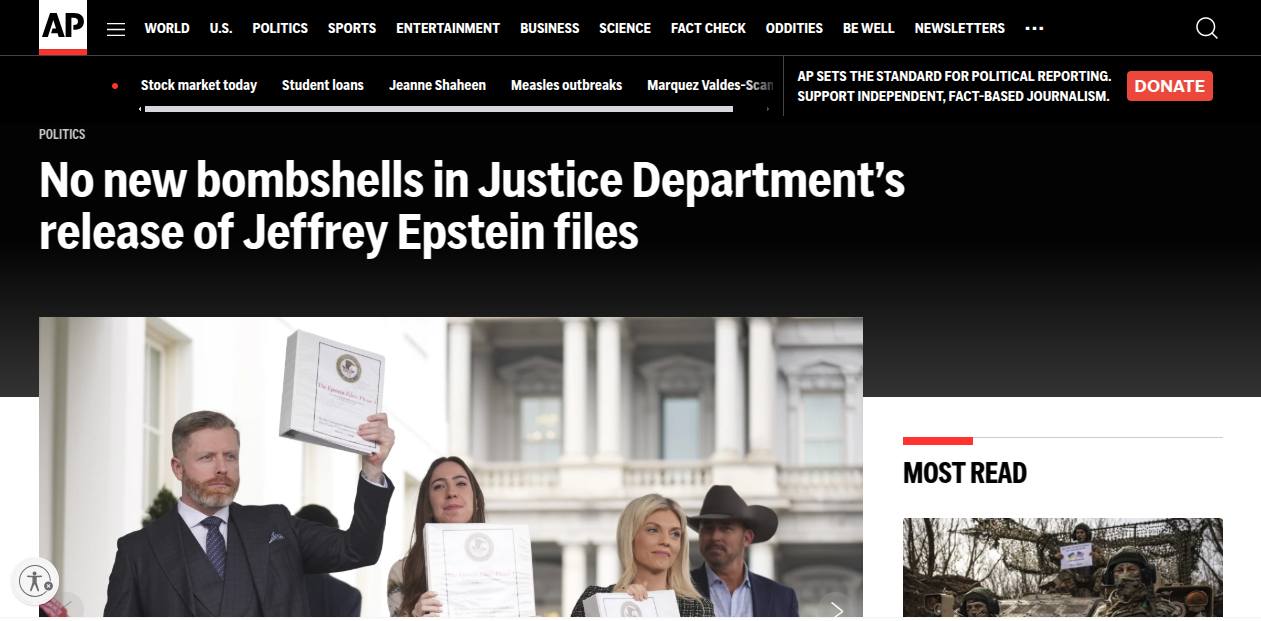Click the DONATE button

tap(1169, 86)
